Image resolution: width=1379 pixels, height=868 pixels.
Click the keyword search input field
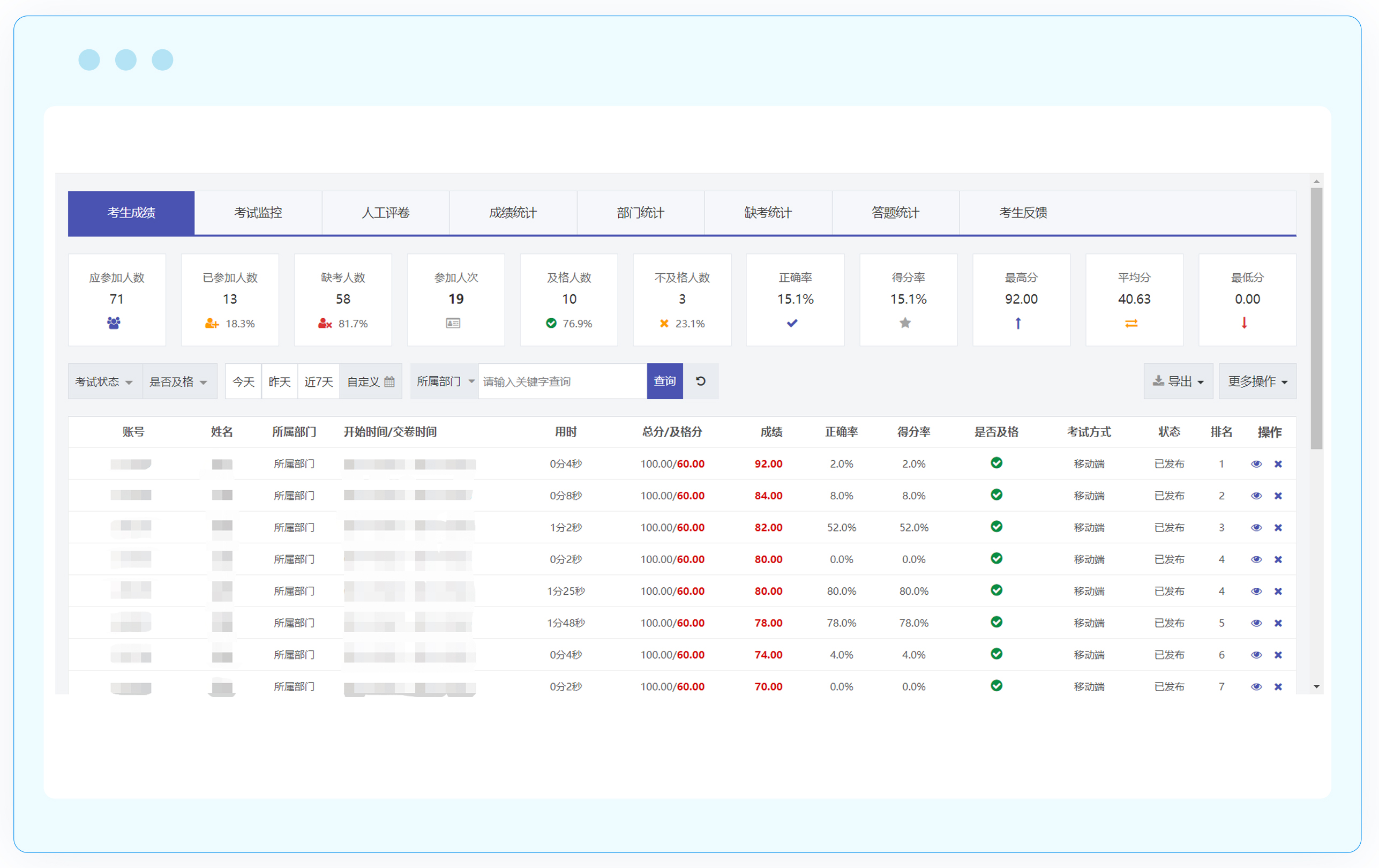coord(561,382)
